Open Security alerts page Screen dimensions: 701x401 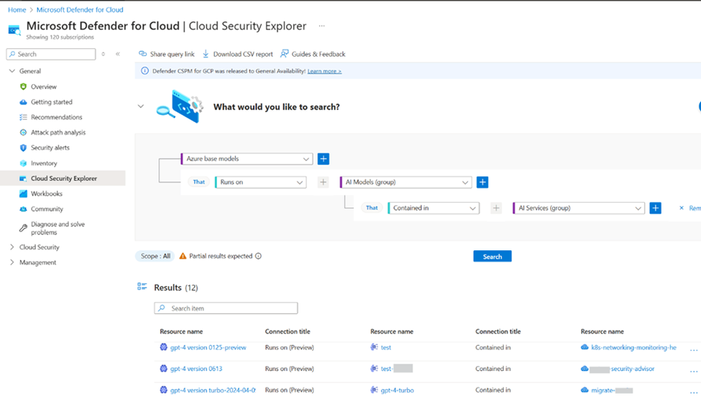(x=50, y=148)
